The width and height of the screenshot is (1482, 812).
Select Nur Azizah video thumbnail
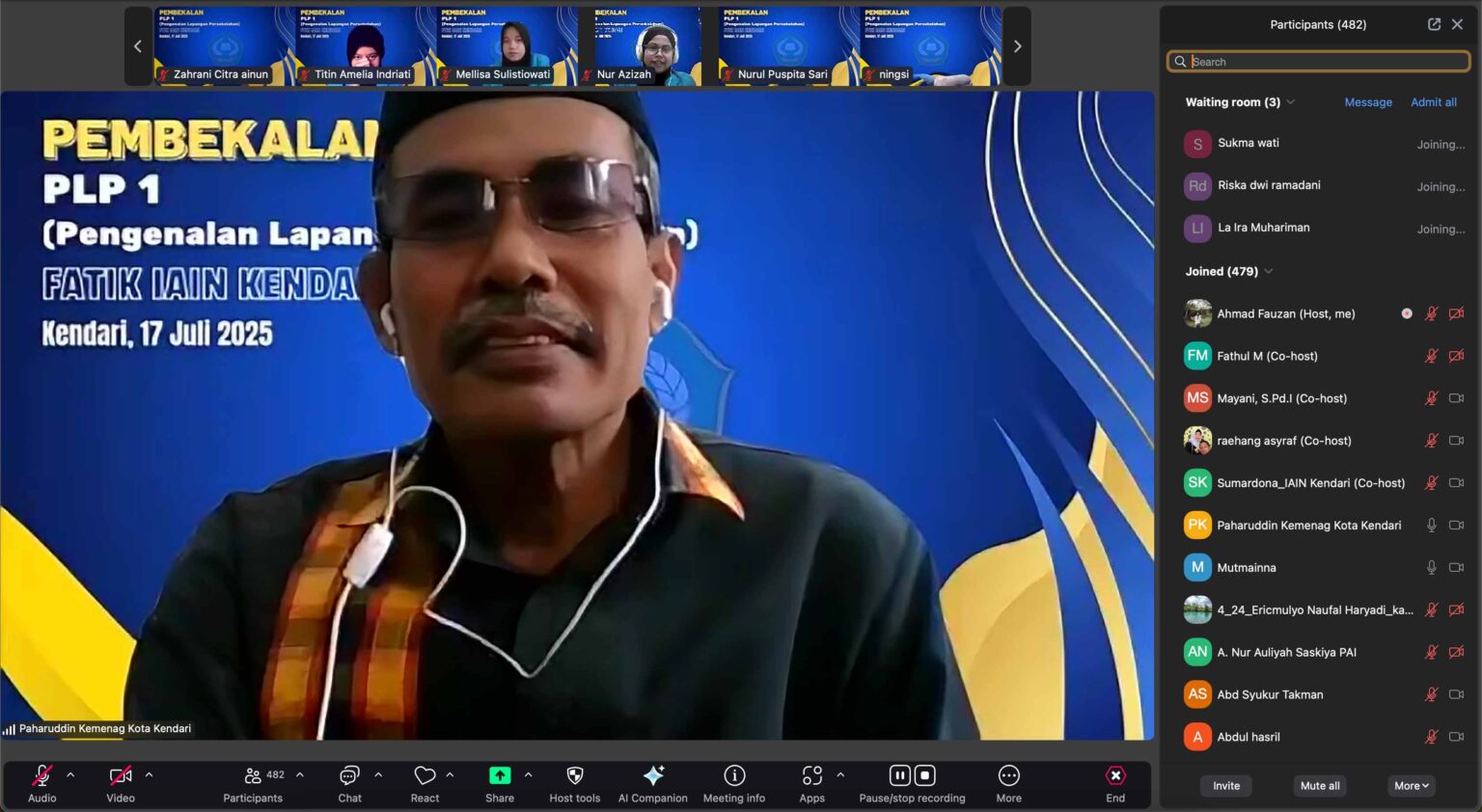[x=647, y=46]
